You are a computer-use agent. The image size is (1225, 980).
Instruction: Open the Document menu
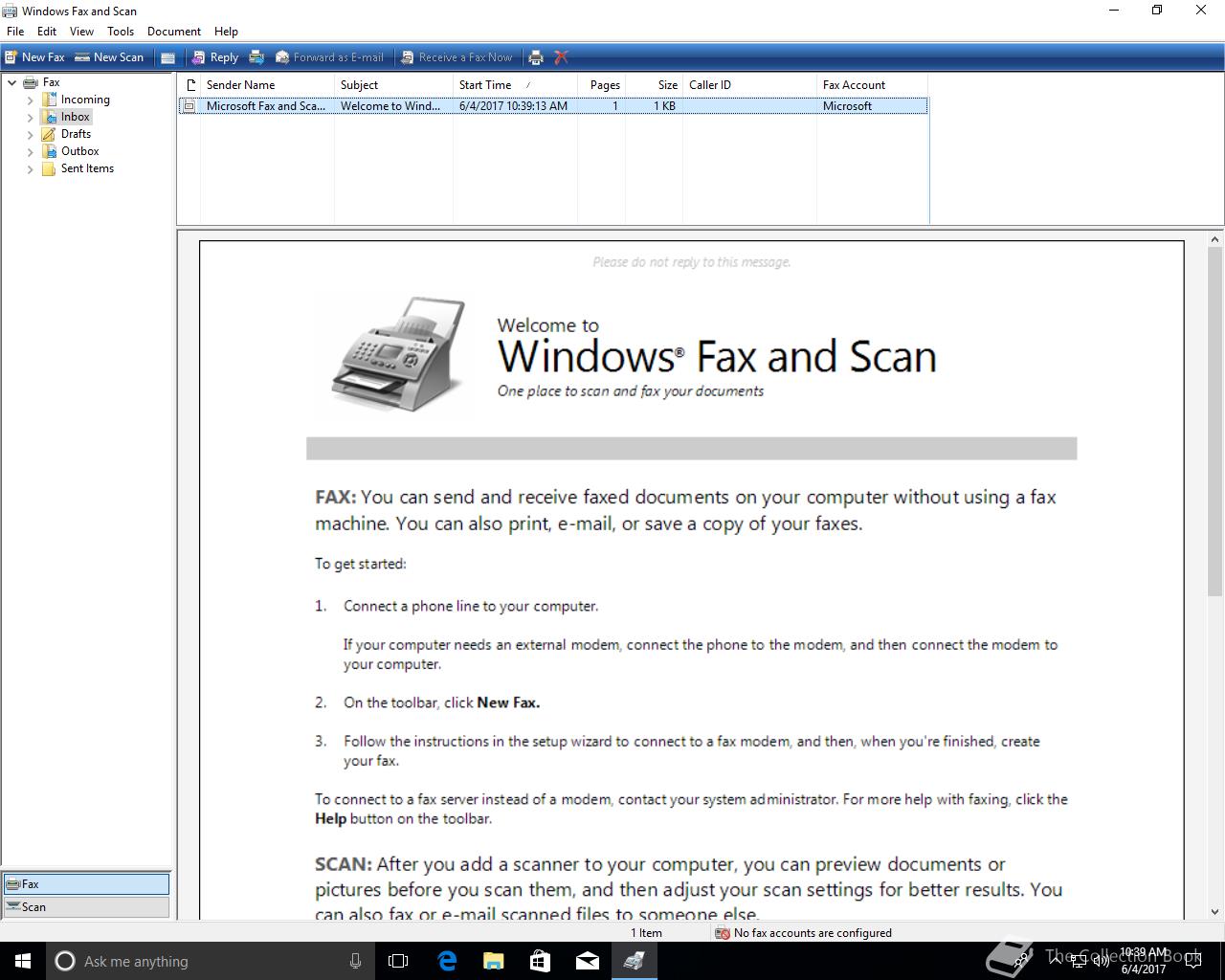click(x=174, y=32)
